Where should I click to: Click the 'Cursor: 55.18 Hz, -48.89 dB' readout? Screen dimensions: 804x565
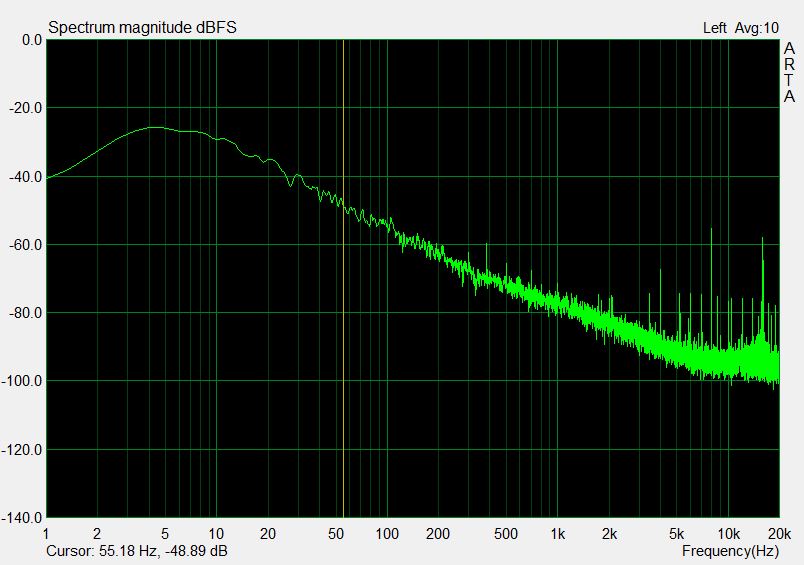coord(137,551)
